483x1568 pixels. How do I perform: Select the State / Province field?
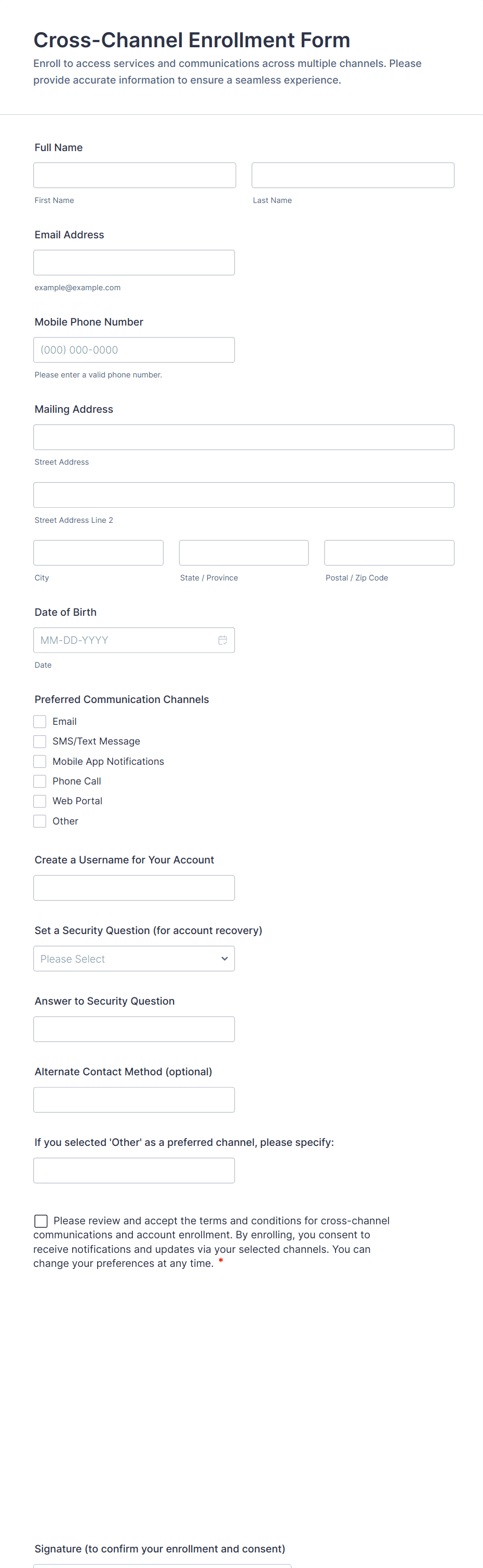point(244,553)
